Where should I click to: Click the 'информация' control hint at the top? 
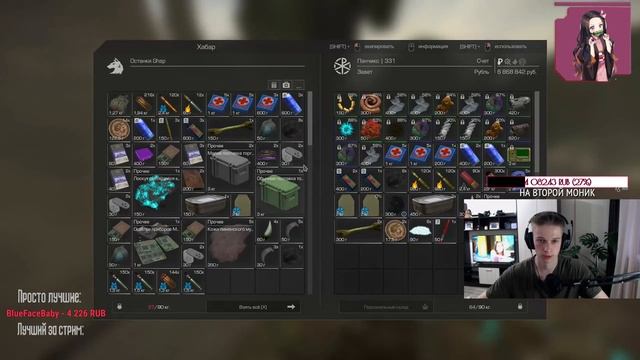[433, 47]
